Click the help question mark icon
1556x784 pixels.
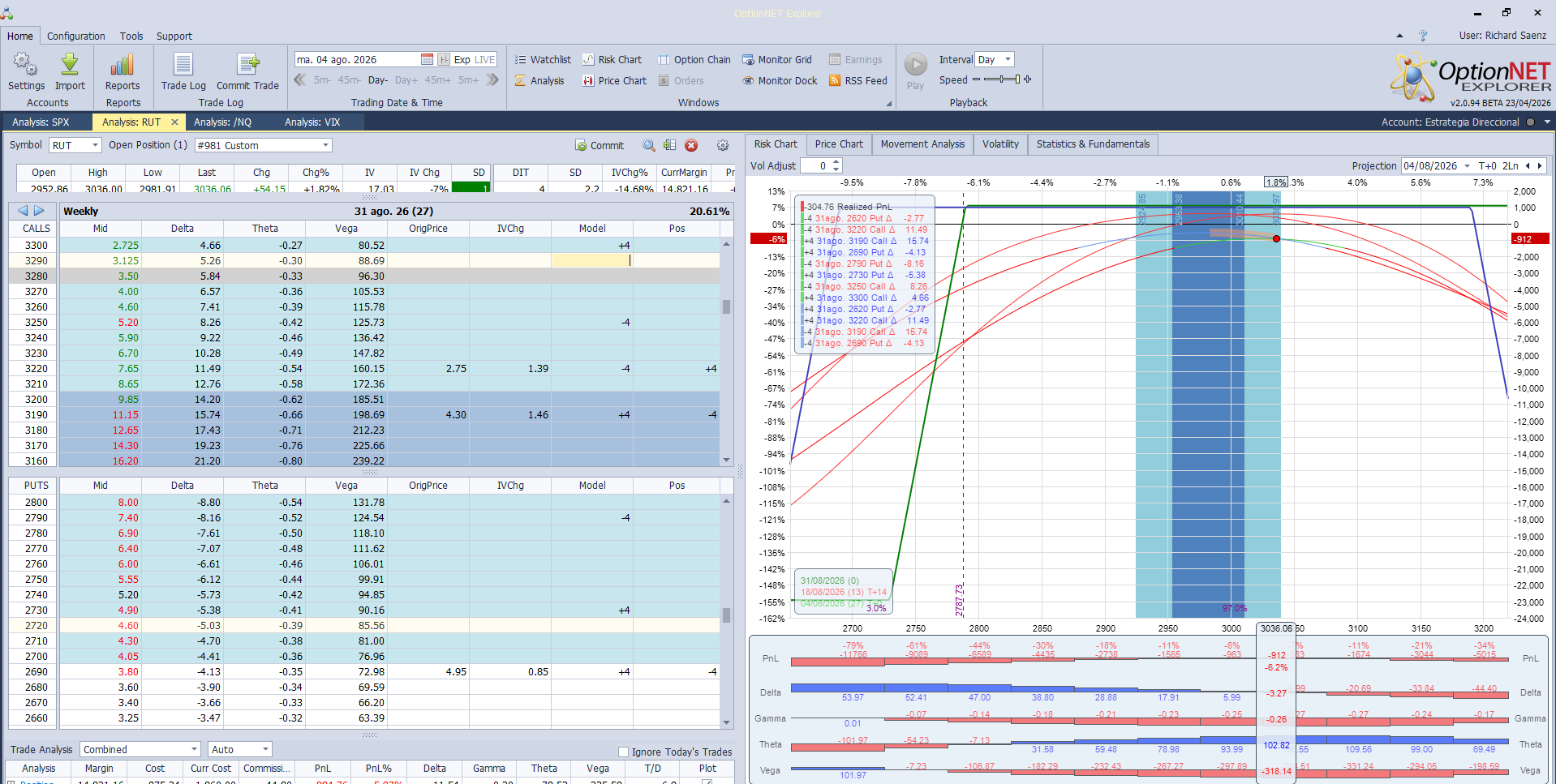1422,36
